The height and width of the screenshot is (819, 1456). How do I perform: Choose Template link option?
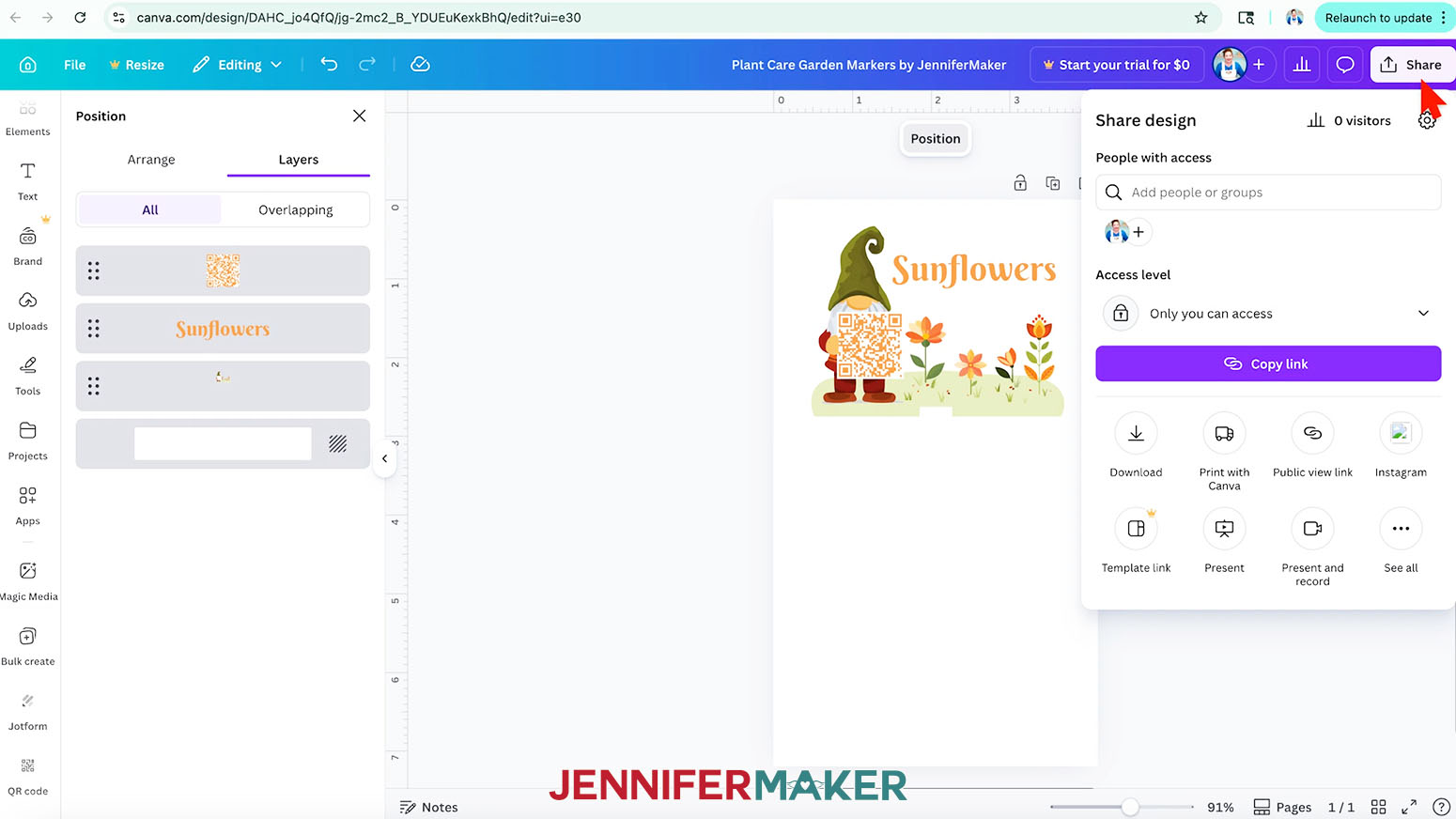tap(1136, 541)
